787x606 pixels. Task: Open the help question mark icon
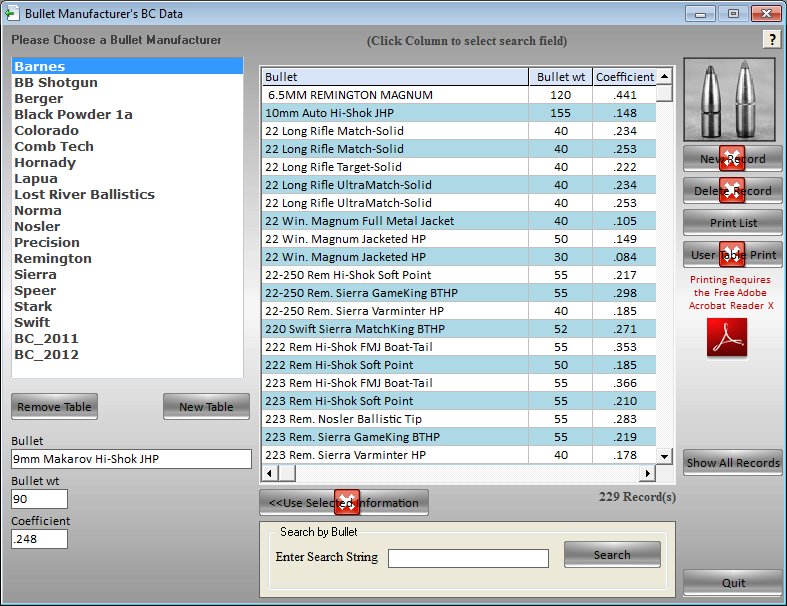tap(772, 39)
